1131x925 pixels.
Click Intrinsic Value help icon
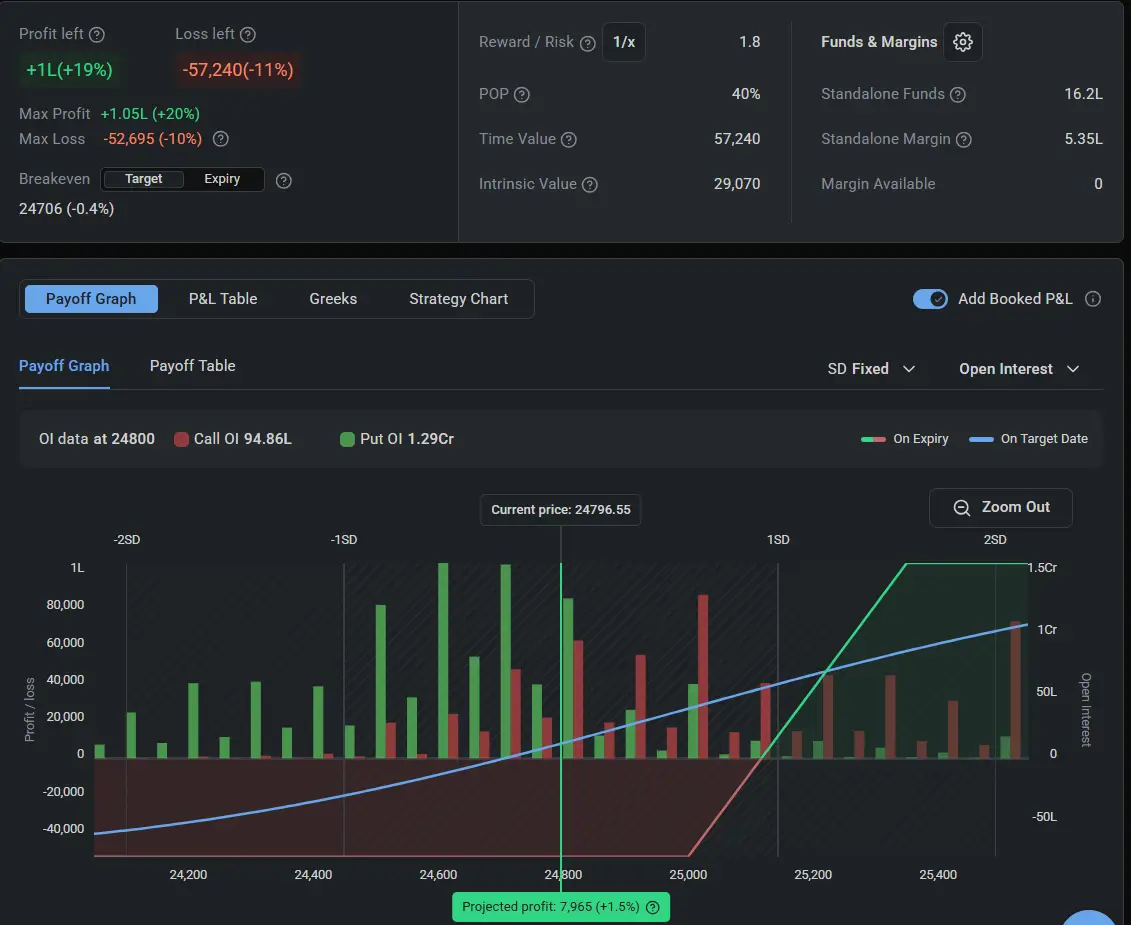[x=590, y=185]
